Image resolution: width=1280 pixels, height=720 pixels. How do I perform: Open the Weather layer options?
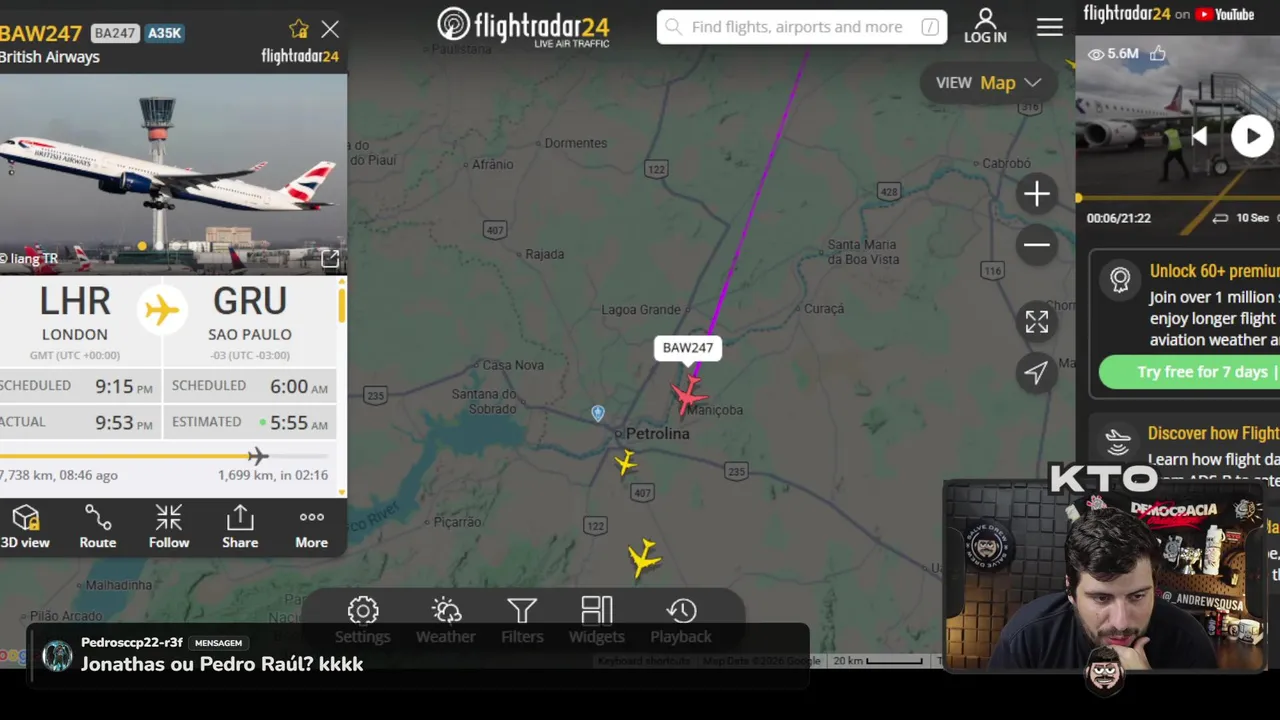click(446, 621)
